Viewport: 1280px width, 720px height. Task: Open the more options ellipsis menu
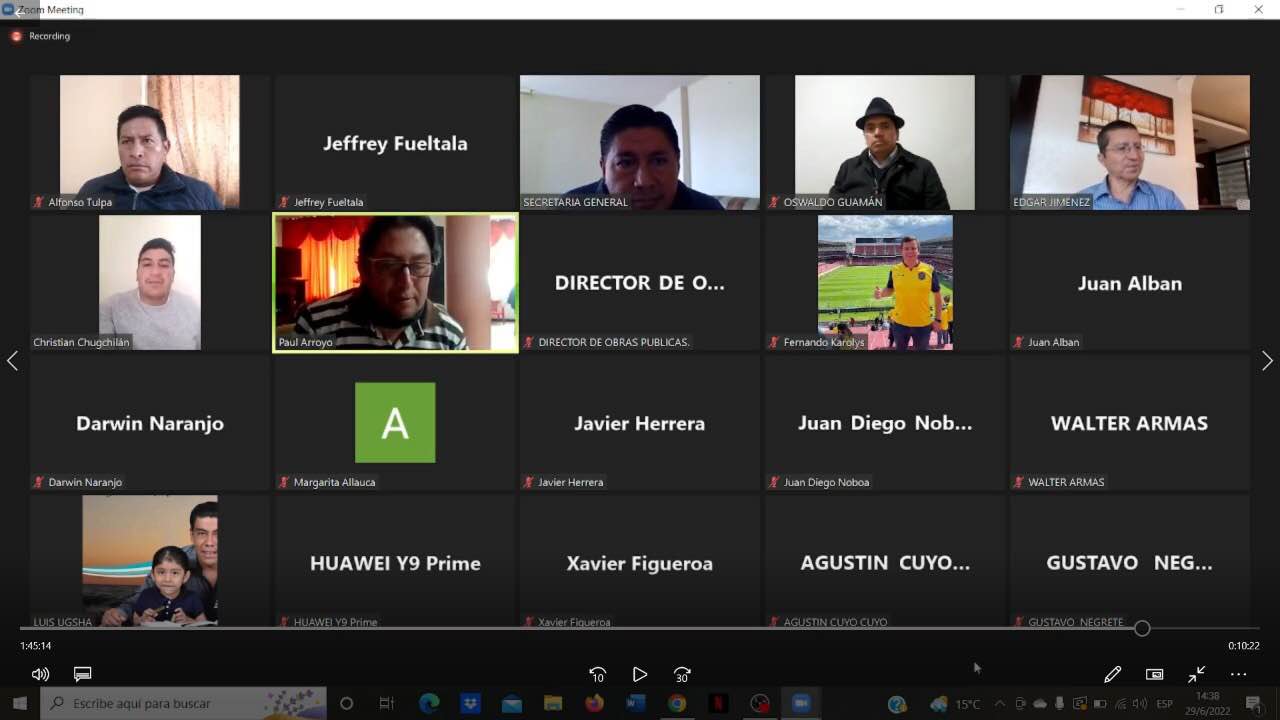click(x=1238, y=675)
